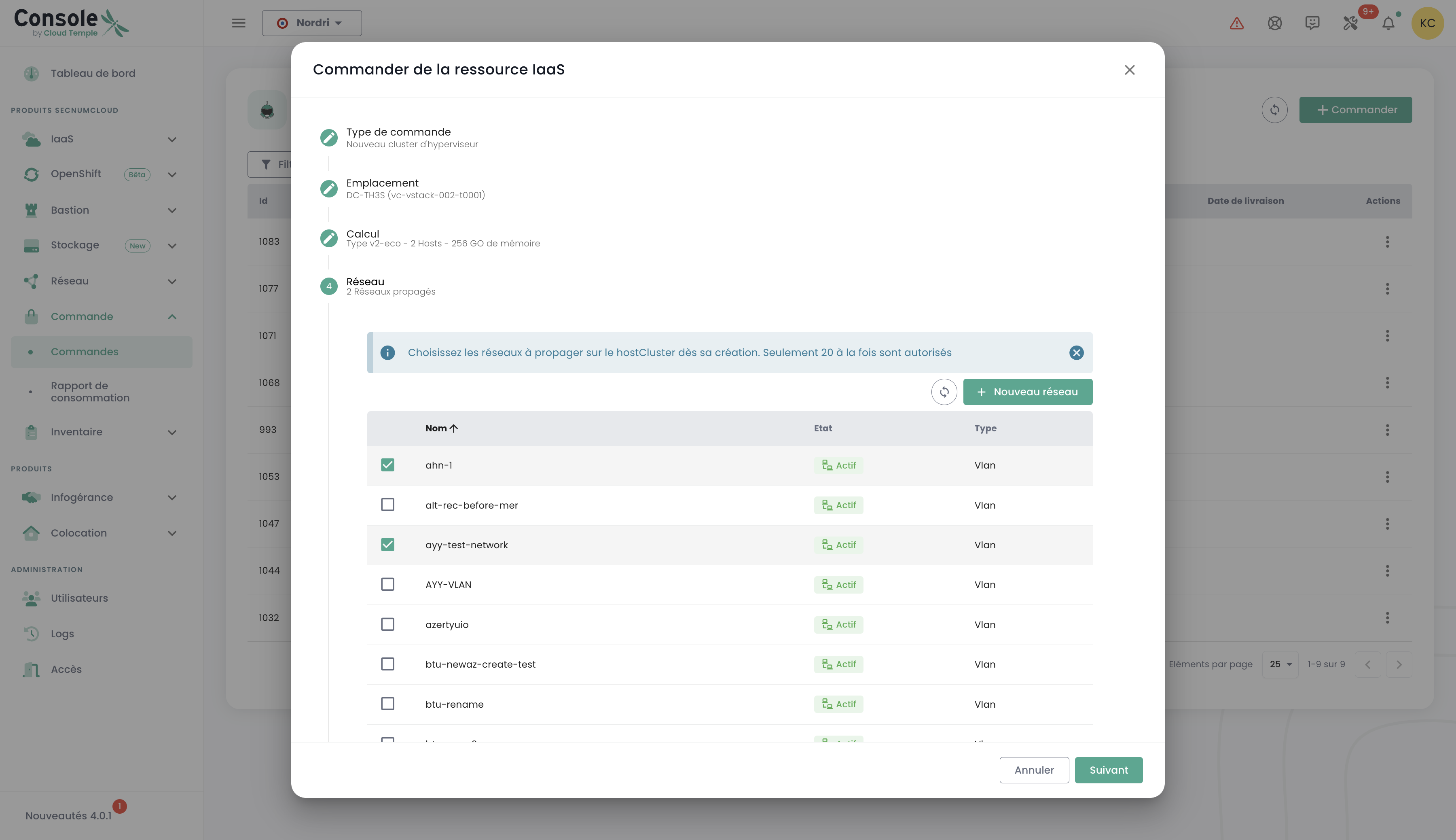The height and width of the screenshot is (840, 1456).
Task: Click the Nouveau réseau button
Action: point(1027,392)
